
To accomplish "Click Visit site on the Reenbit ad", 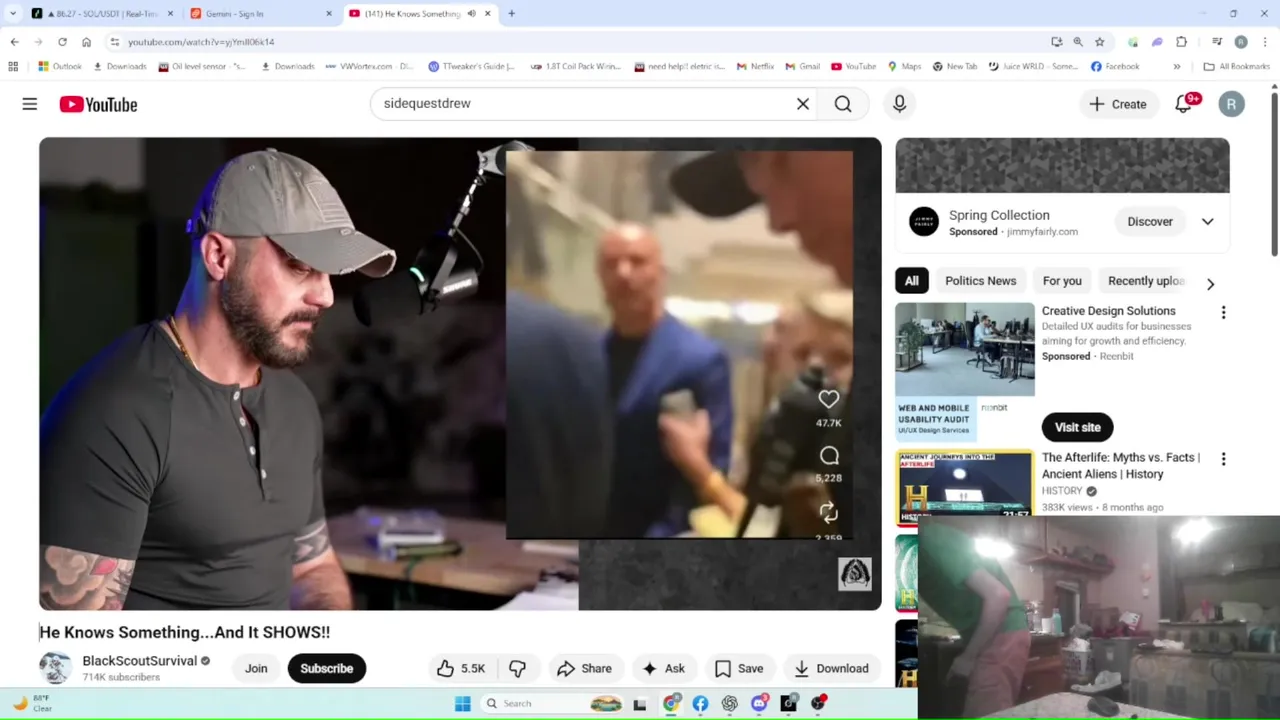I will (x=1077, y=427).
